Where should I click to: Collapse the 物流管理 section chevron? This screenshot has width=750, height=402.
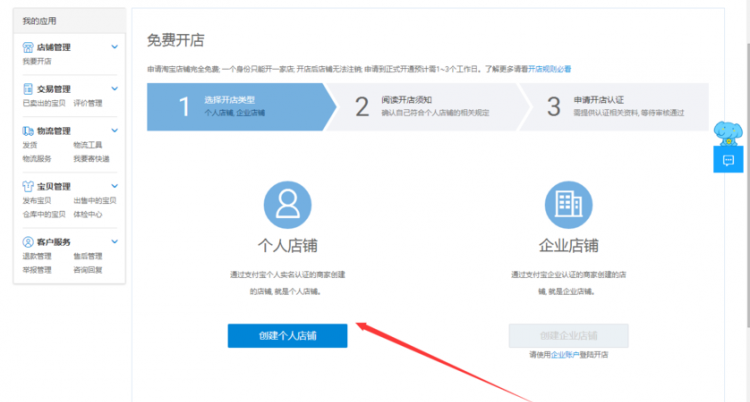point(114,130)
